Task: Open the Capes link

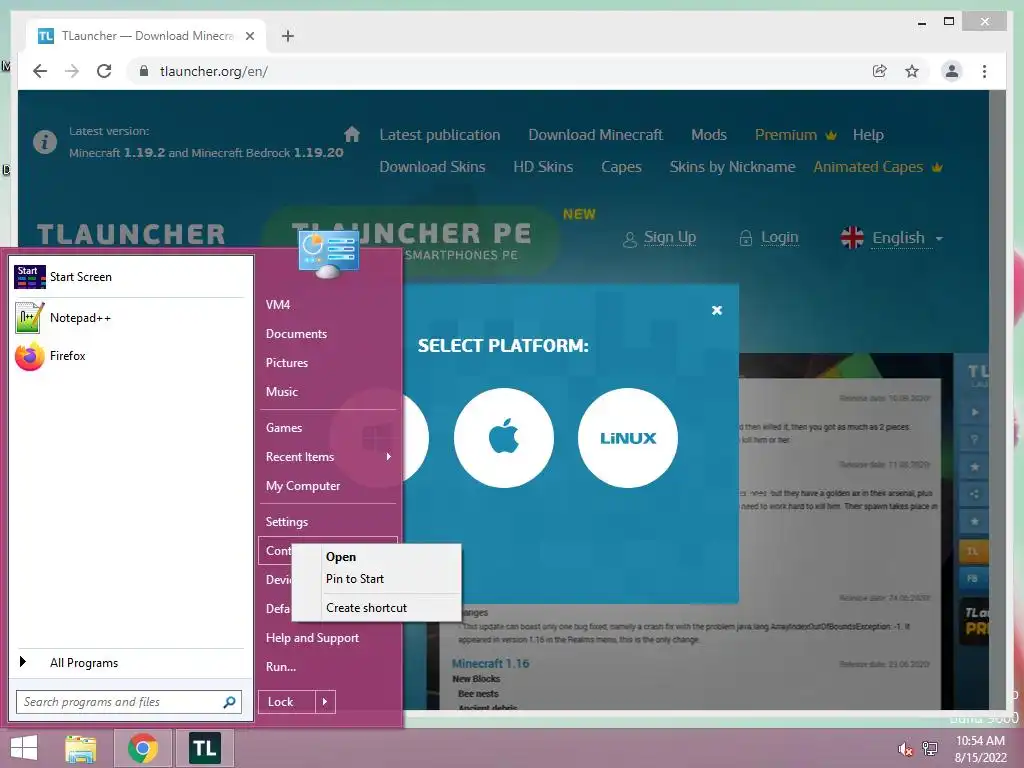Action: (x=621, y=167)
